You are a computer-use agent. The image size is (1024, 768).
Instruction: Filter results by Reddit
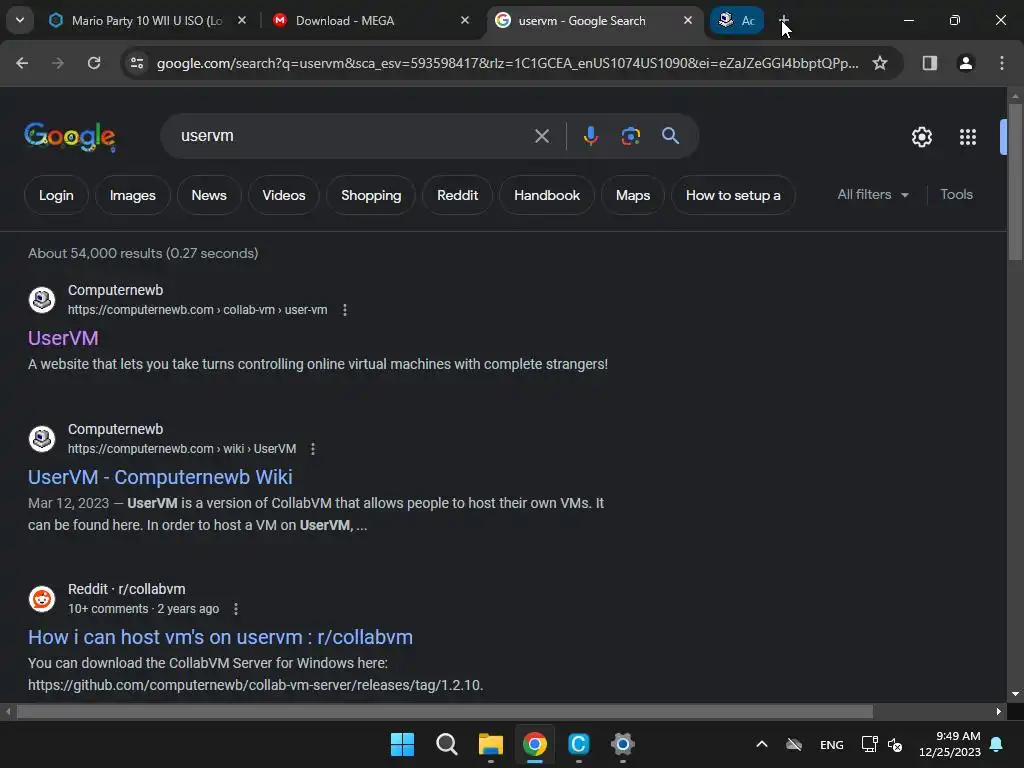click(x=457, y=195)
